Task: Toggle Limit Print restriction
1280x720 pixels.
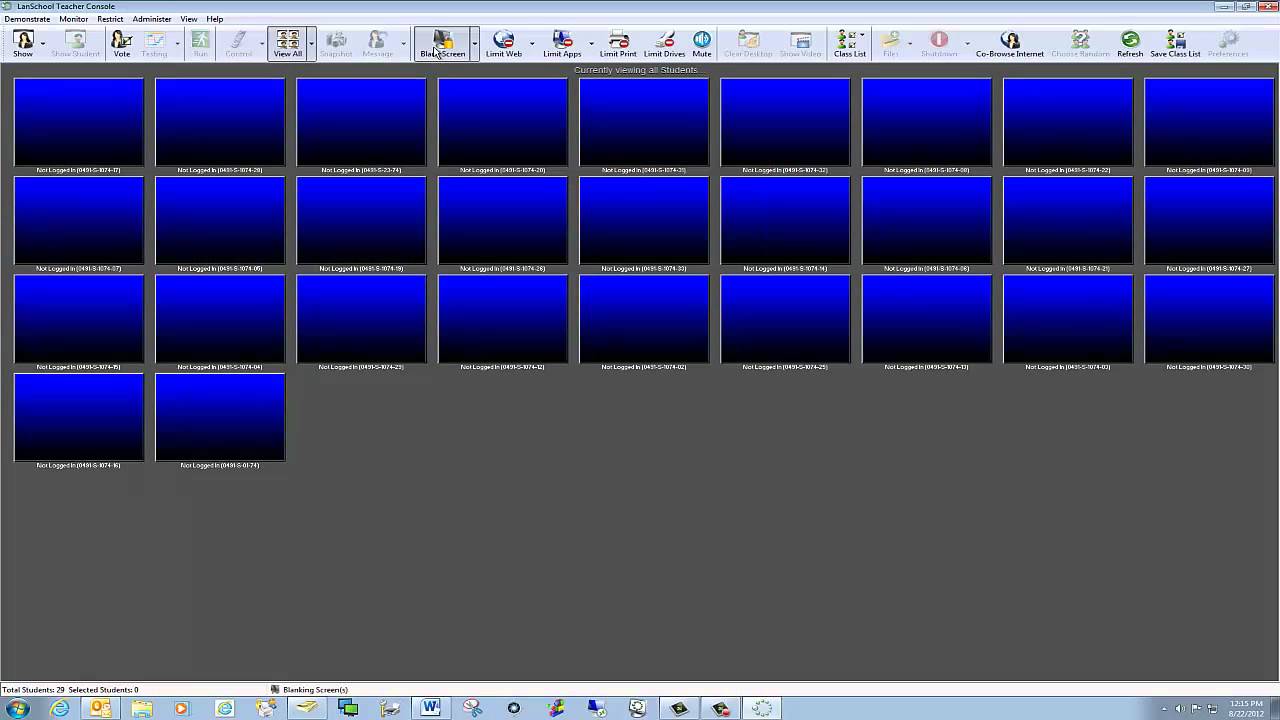Action: (x=618, y=43)
